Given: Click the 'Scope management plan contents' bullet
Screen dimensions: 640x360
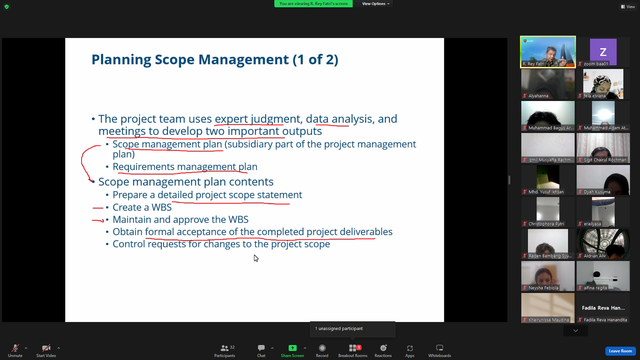Looking at the screenshot, I should tap(186, 182).
